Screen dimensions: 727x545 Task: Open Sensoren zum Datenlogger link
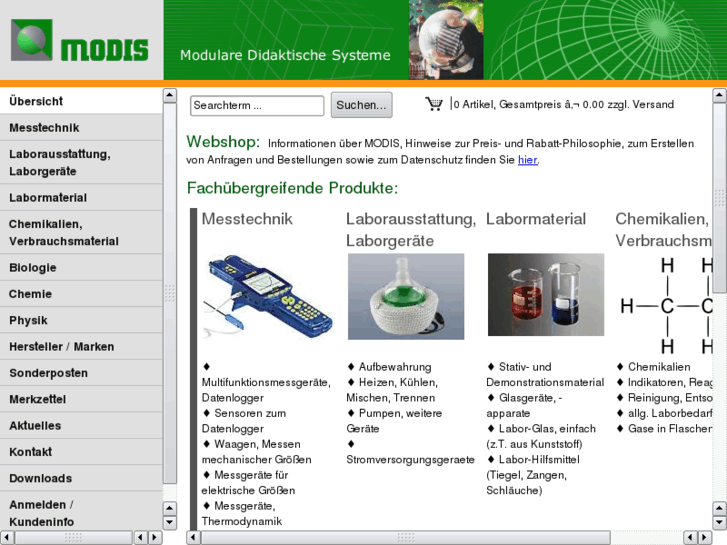click(x=244, y=421)
